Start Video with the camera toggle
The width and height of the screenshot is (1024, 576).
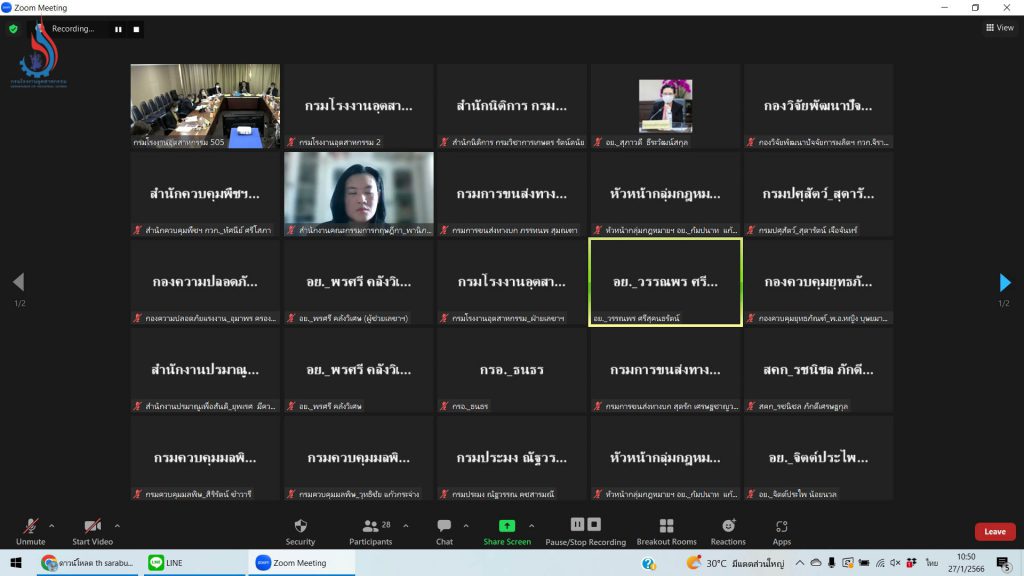(92, 526)
